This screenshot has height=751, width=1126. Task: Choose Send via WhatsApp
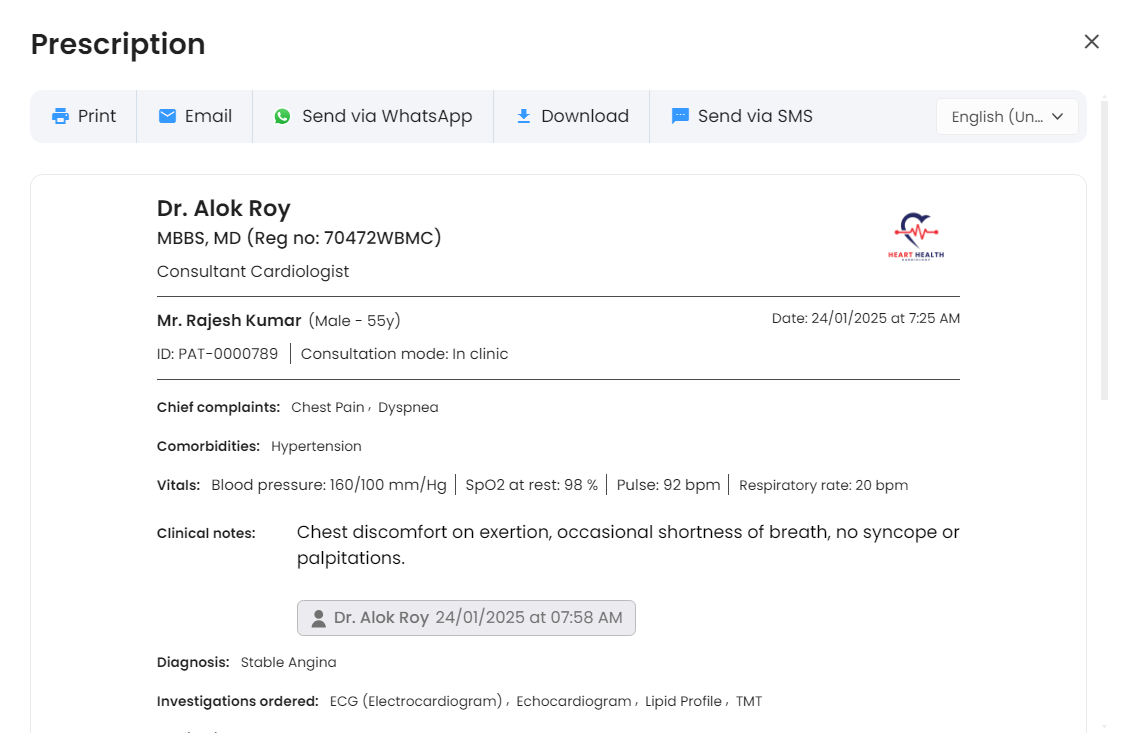tap(386, 116)
